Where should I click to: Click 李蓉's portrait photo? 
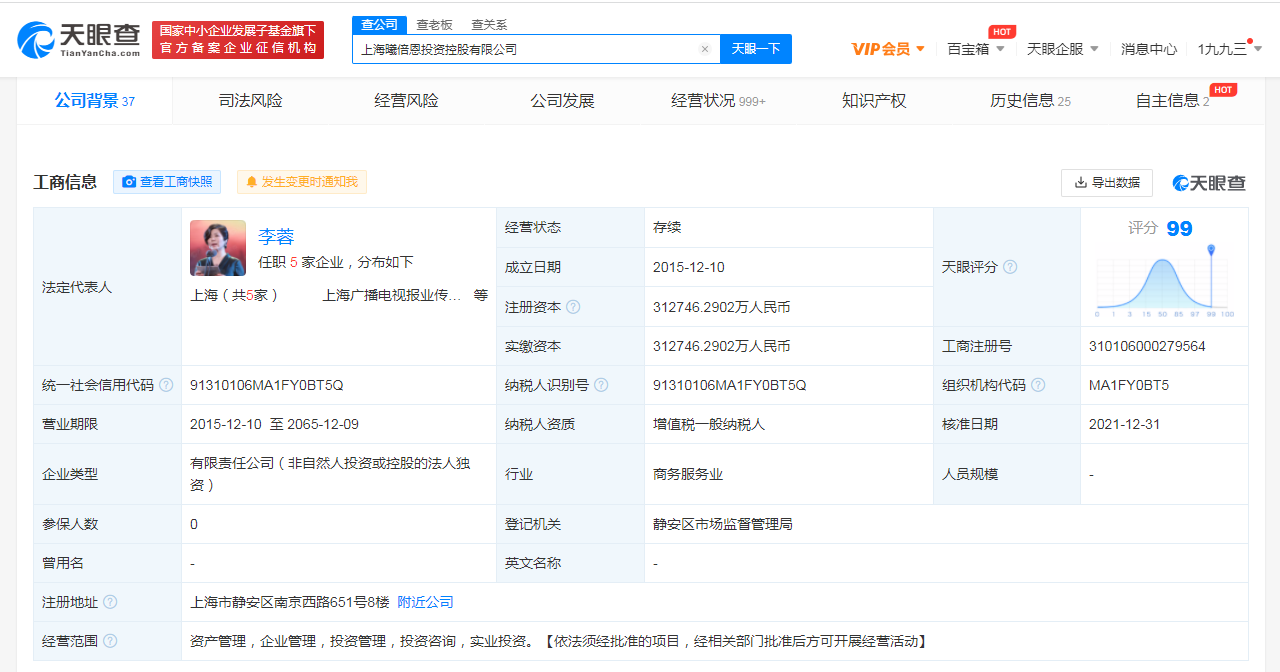(218, 248)
